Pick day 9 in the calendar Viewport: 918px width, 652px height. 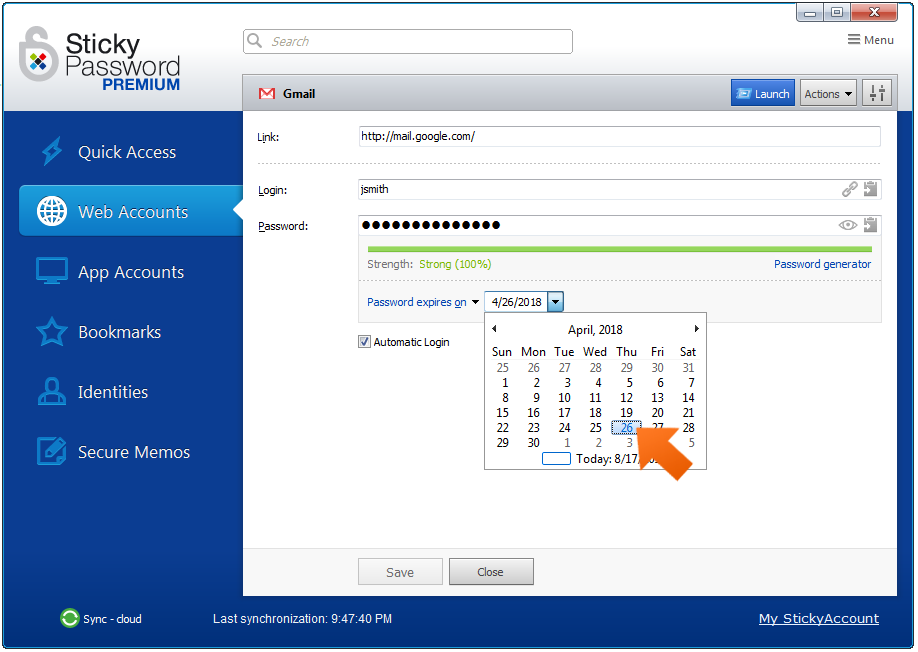tap(536, 398)
